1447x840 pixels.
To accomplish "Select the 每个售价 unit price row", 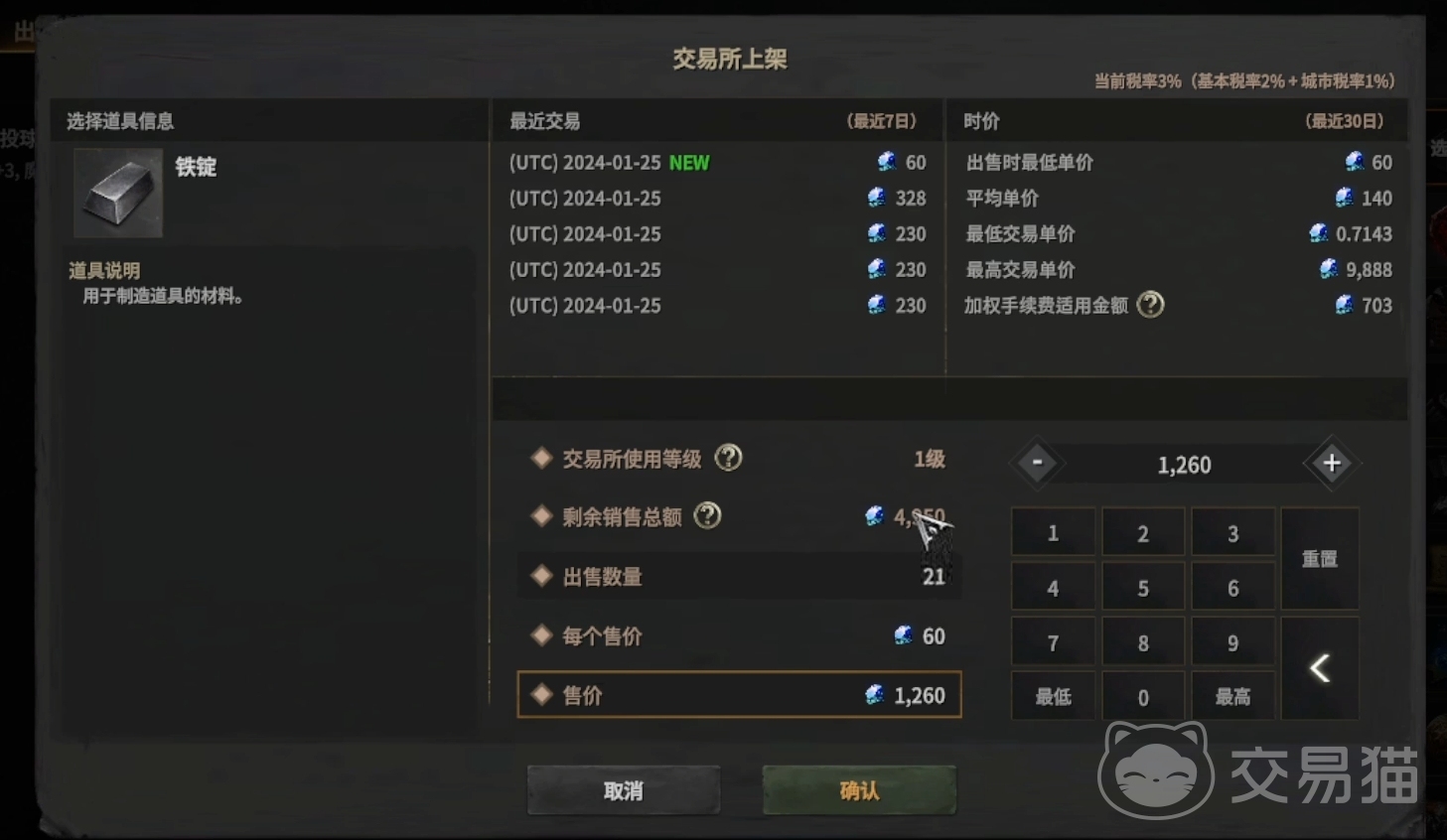I will click(x=739, y=635).
